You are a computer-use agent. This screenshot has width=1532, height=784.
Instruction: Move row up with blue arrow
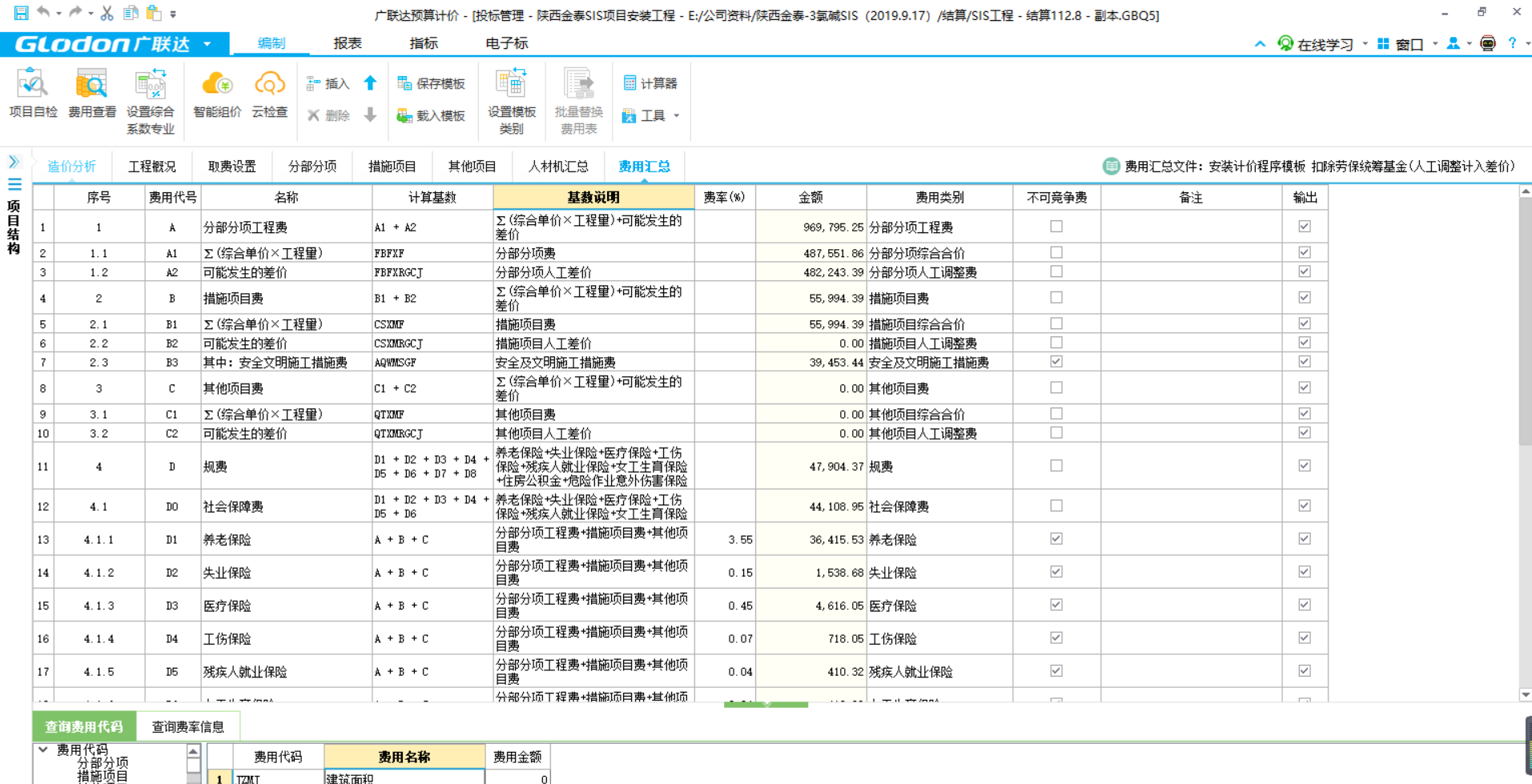[x=370, y=82]
